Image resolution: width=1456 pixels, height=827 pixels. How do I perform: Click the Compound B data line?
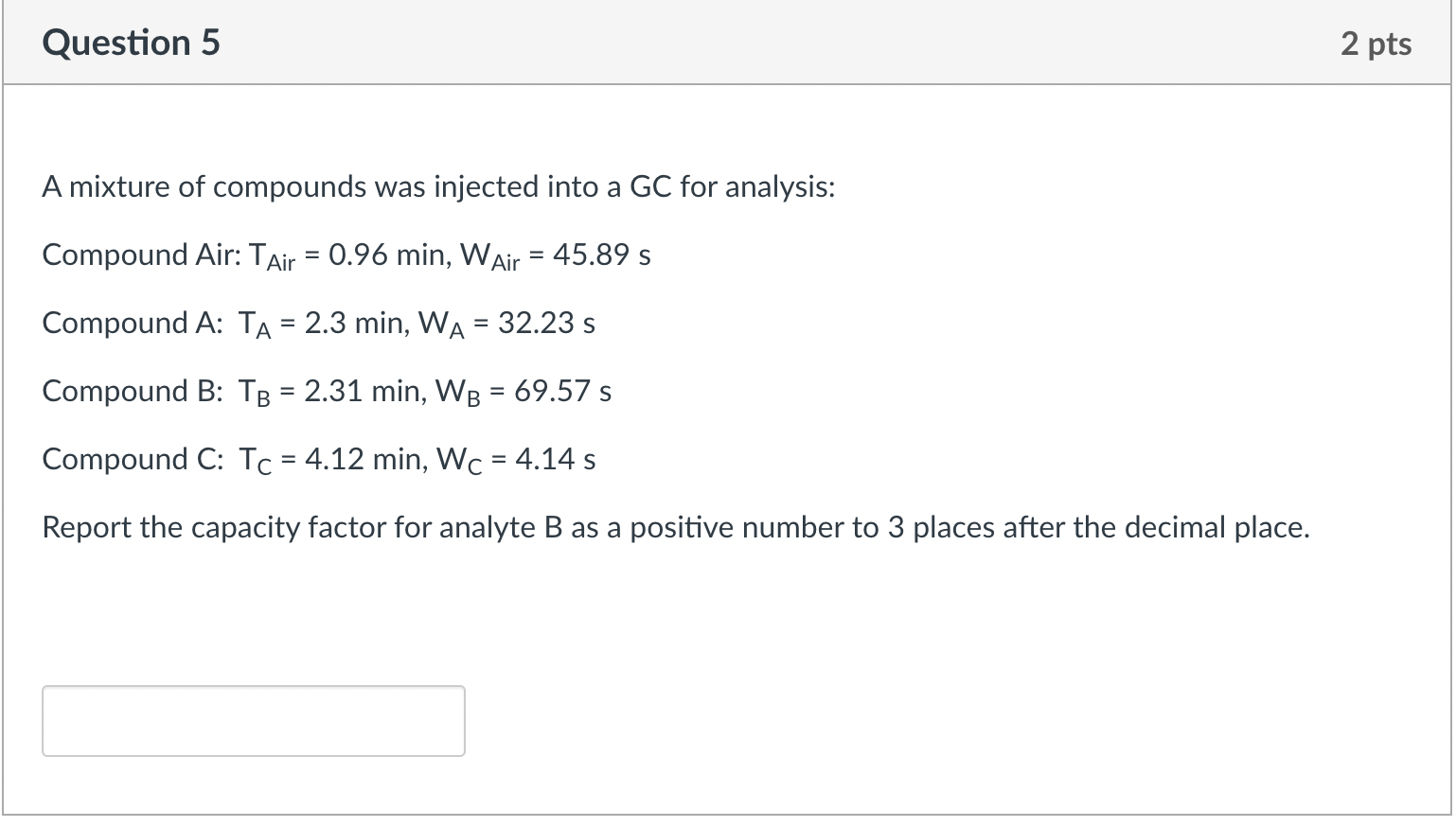tap(327, 392)
